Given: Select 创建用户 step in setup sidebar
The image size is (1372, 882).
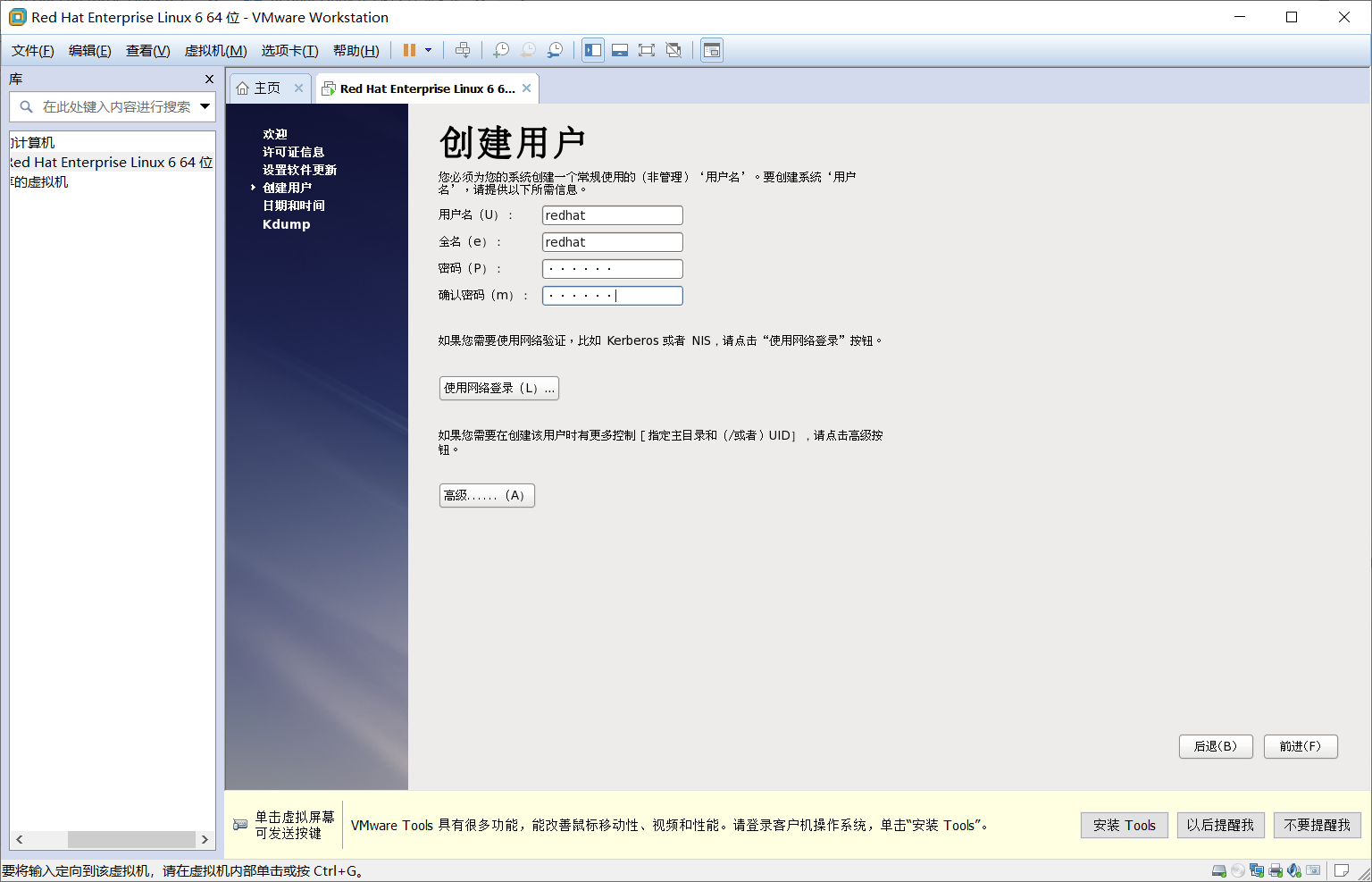Looking at the screenshot, I should tap(287, 188).
